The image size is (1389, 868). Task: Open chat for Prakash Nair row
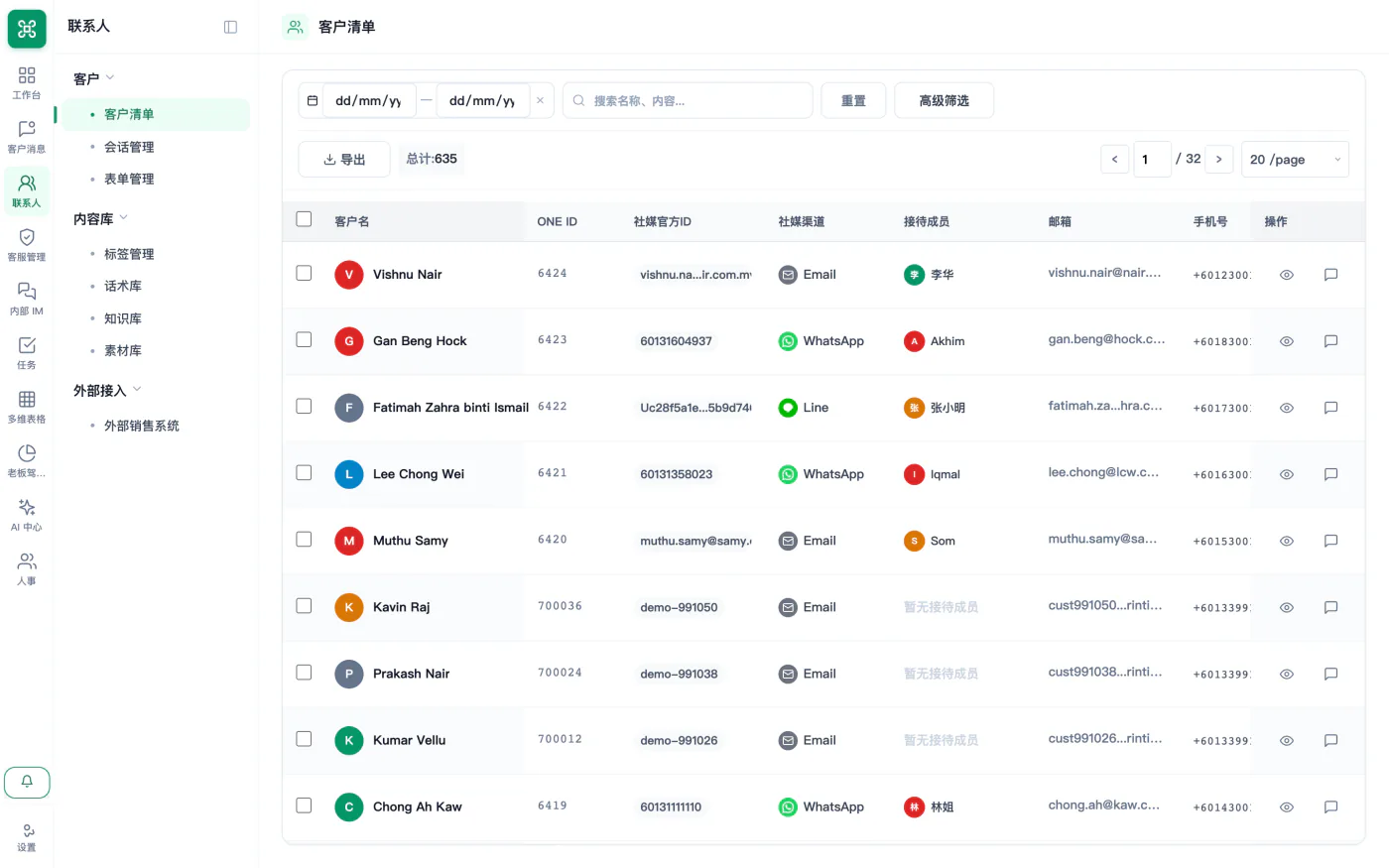(x=1330, y=674)
